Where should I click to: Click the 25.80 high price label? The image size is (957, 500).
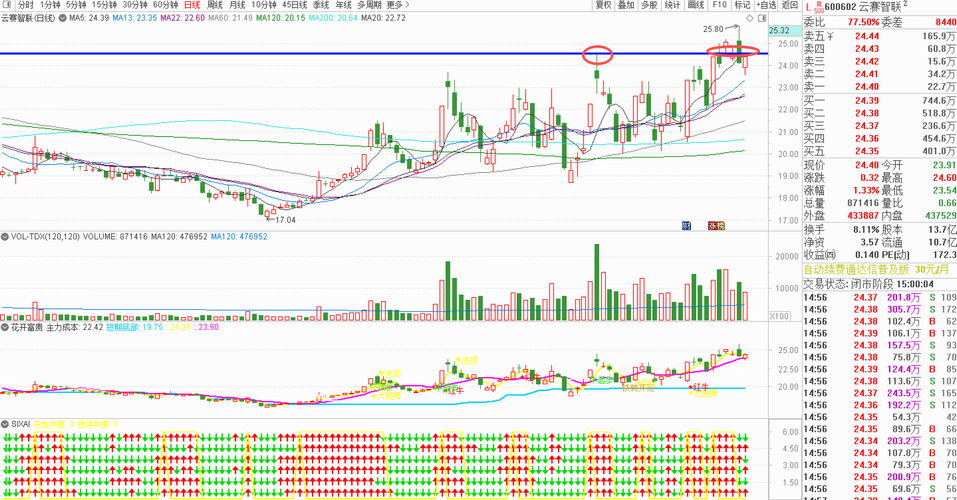tap(713, 29)
